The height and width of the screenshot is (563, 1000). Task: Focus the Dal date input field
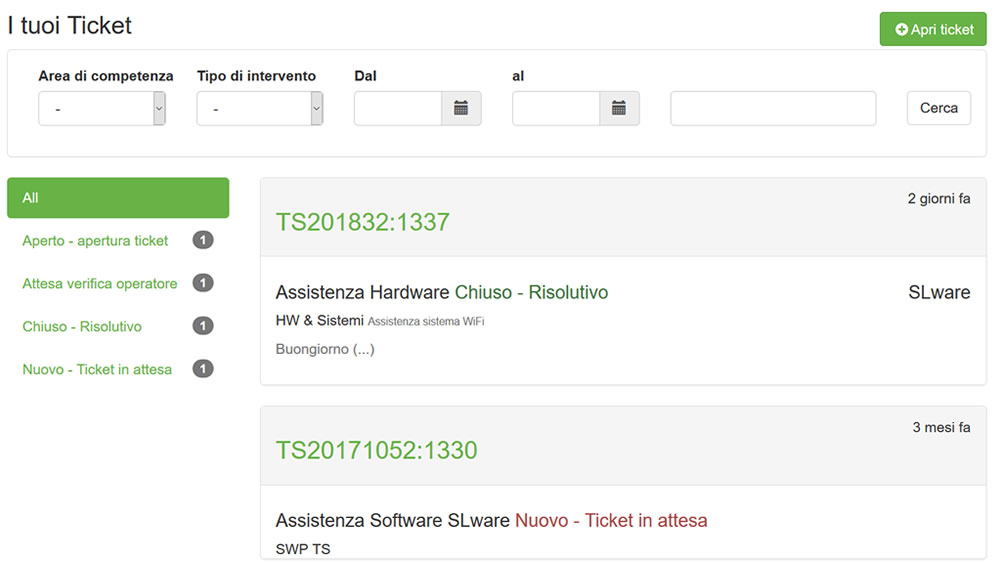click(x=398, y=108)
